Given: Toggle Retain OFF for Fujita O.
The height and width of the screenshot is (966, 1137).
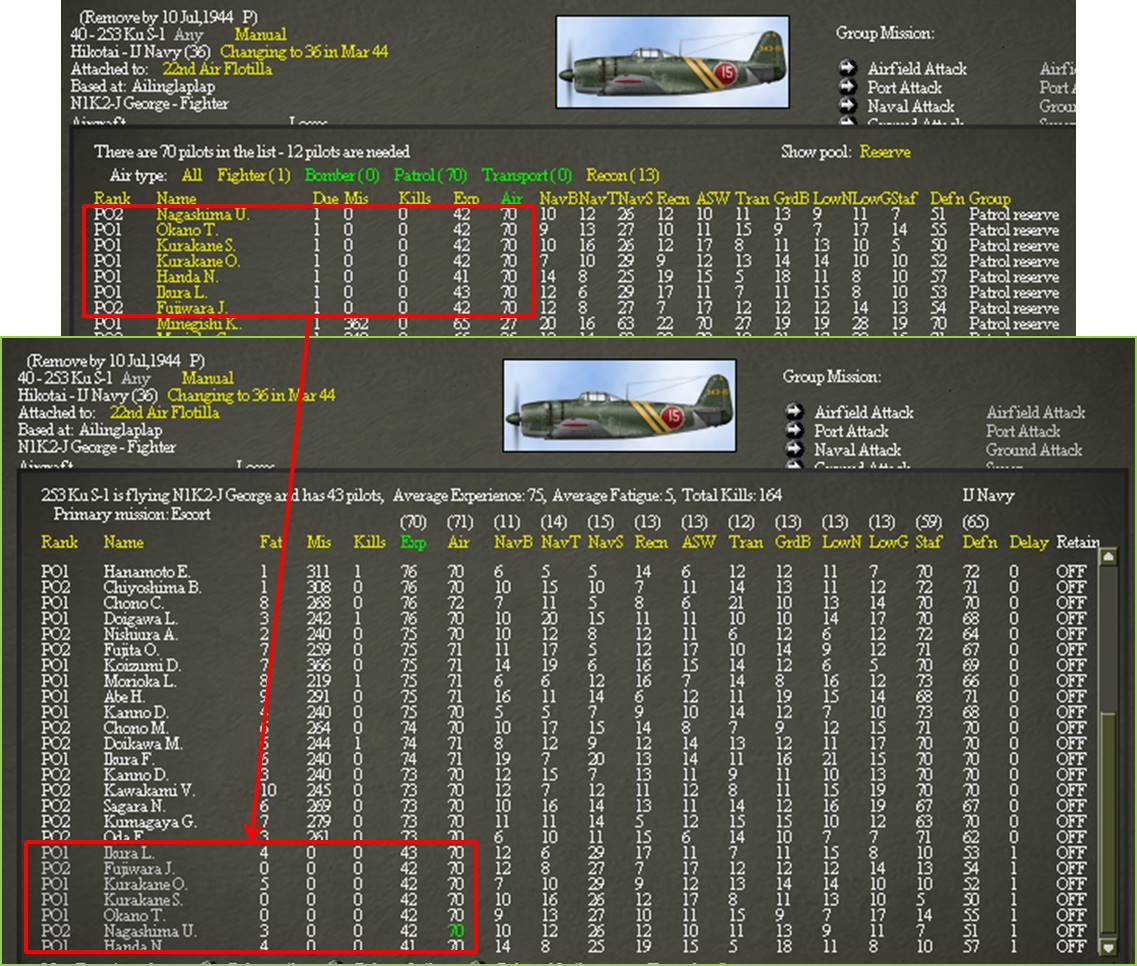Looking at the screenshot, I should 1070,650.
